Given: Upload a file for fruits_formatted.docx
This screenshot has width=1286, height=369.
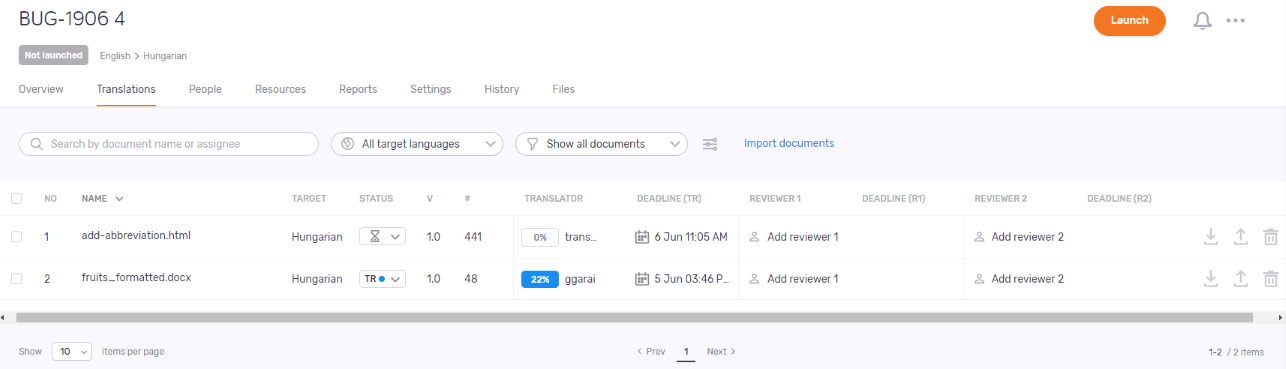Looking at the screenshot, I should click(1240, 279).
